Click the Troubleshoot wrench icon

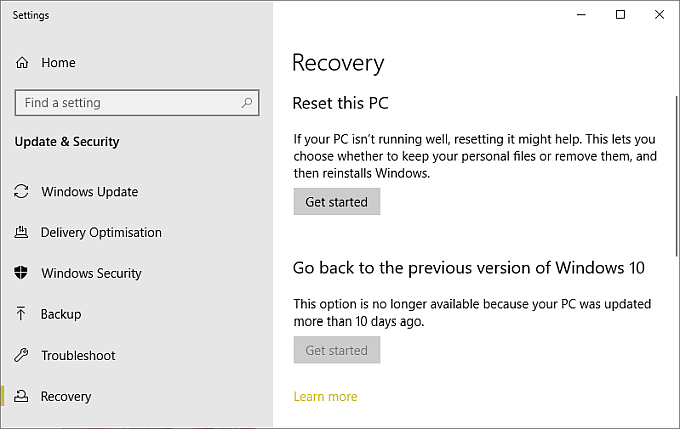pos(22,355)
